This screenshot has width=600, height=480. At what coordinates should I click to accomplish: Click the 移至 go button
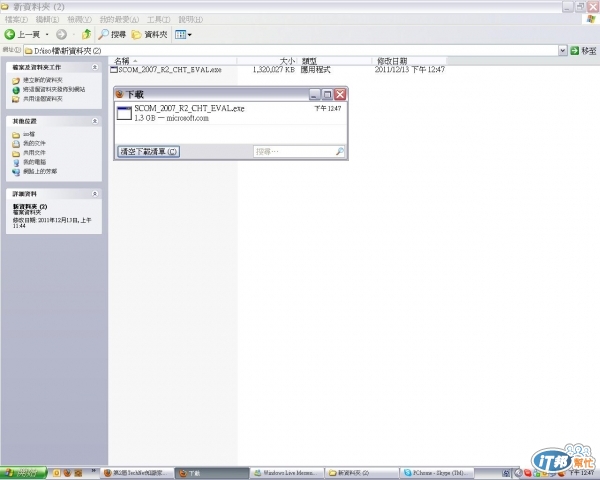pos(584,51)
